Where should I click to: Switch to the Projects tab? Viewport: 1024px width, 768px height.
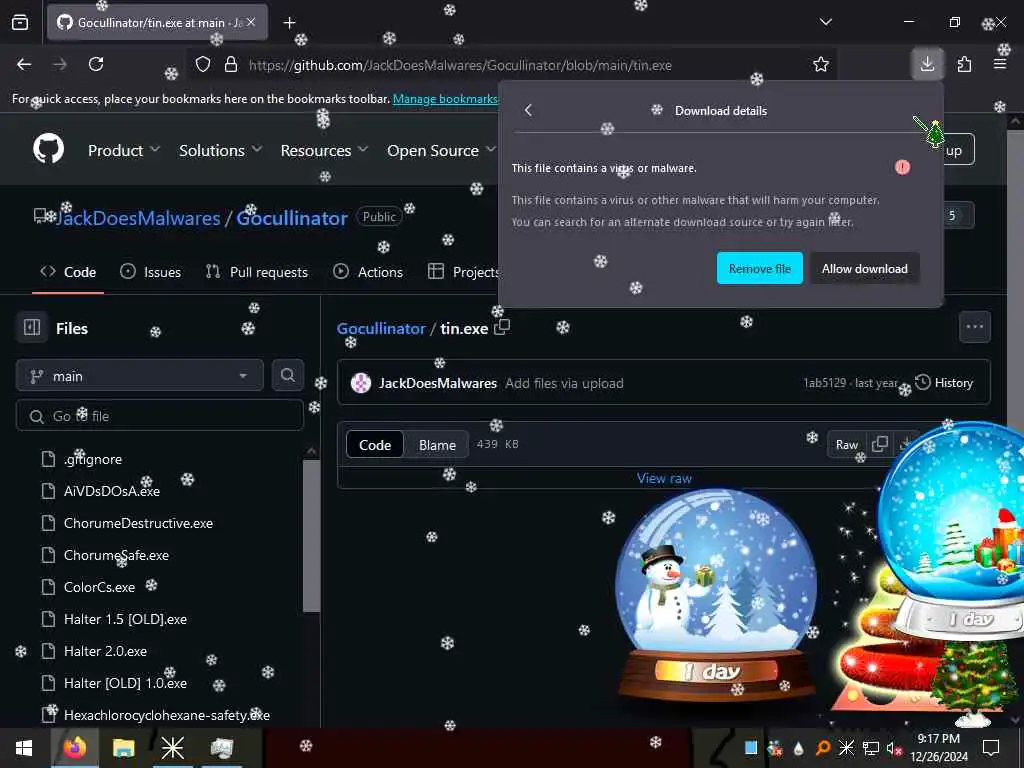coord(464,272)
